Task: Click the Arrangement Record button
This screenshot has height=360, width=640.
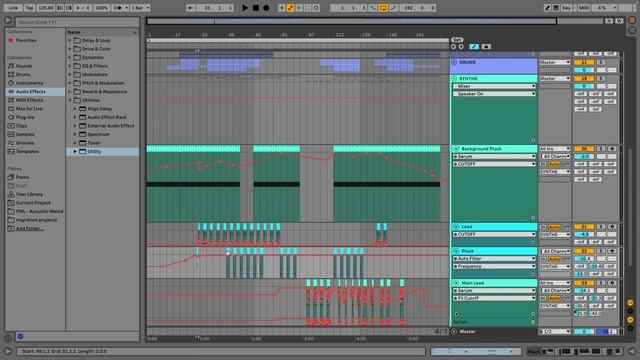Action: point(266,8)
